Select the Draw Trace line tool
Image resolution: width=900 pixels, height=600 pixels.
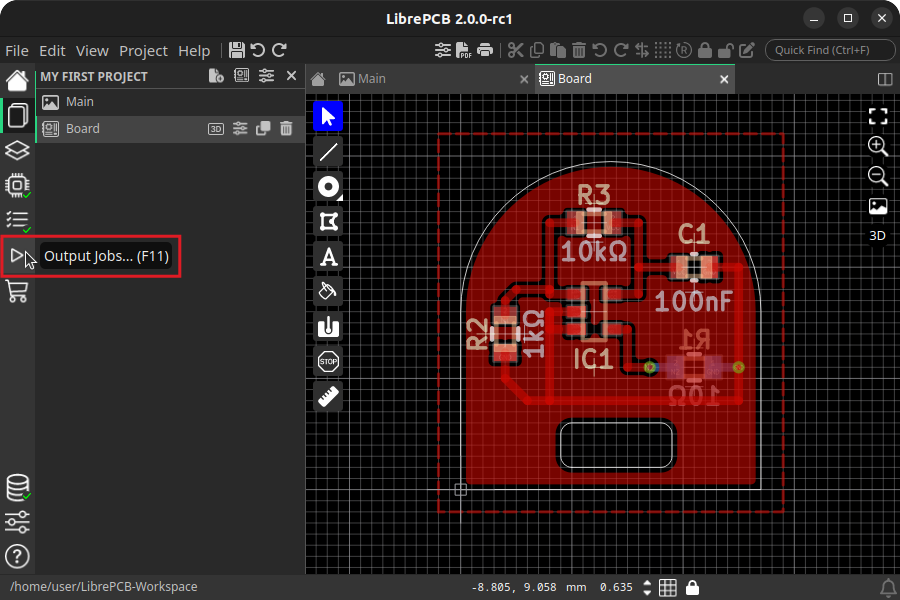click(x=328, y=152)
